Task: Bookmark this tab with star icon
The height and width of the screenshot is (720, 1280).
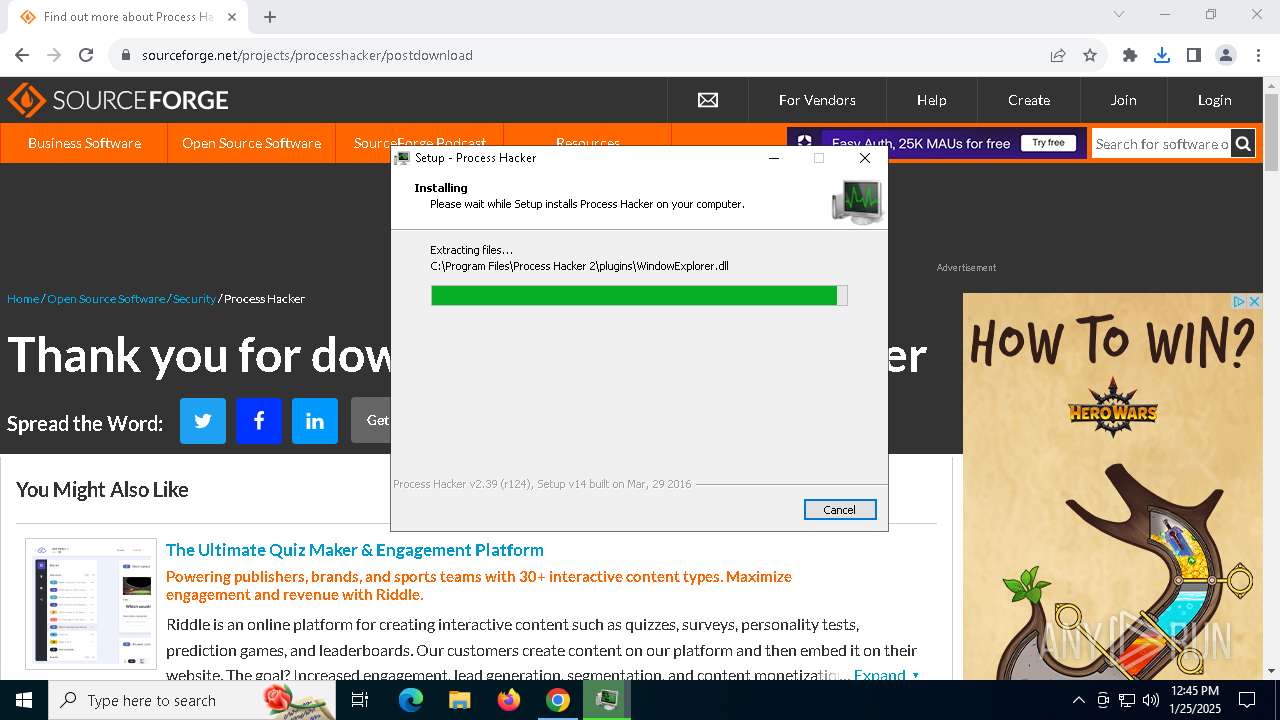Action: click(x=1090, y=55)
